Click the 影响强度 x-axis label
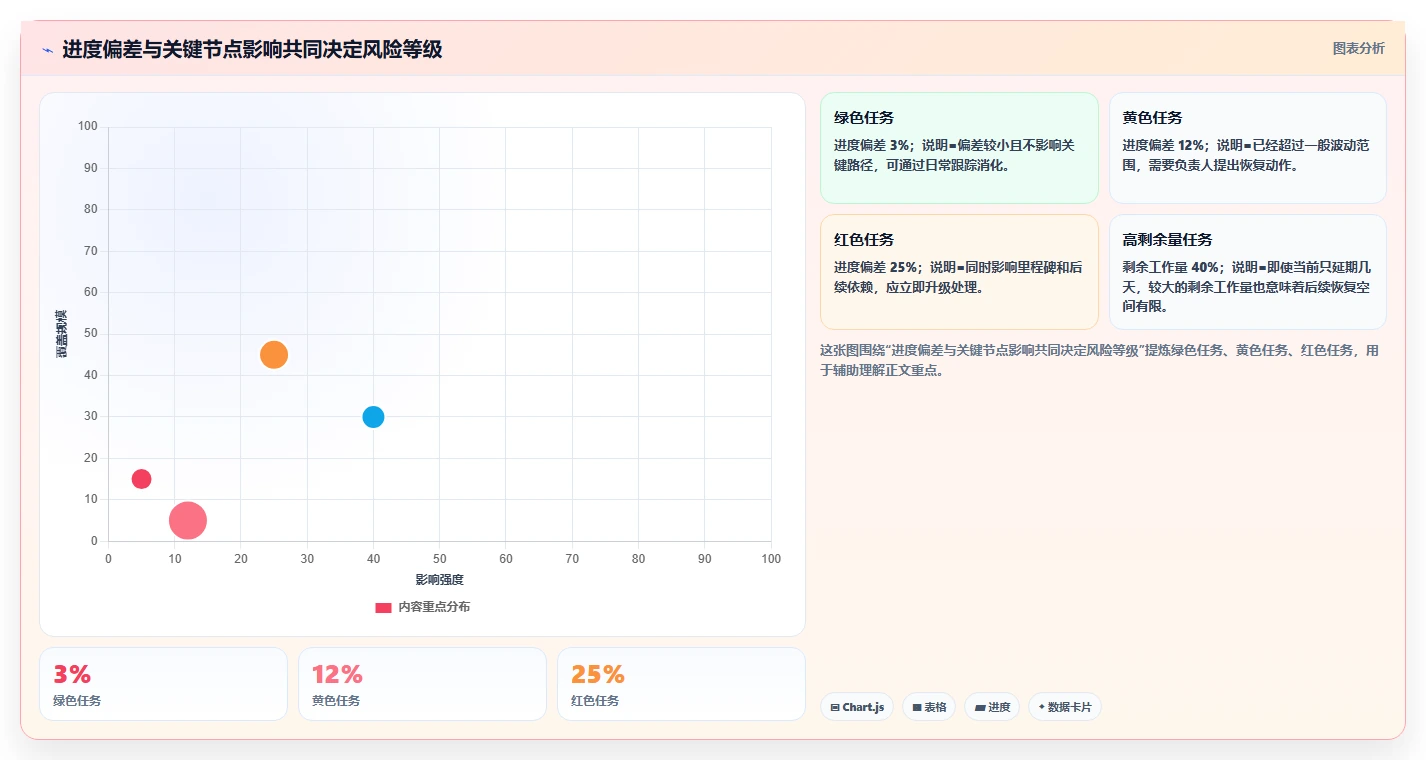Image resolution: width=1426 pixels, height=760 pixels. click(440, 580)
